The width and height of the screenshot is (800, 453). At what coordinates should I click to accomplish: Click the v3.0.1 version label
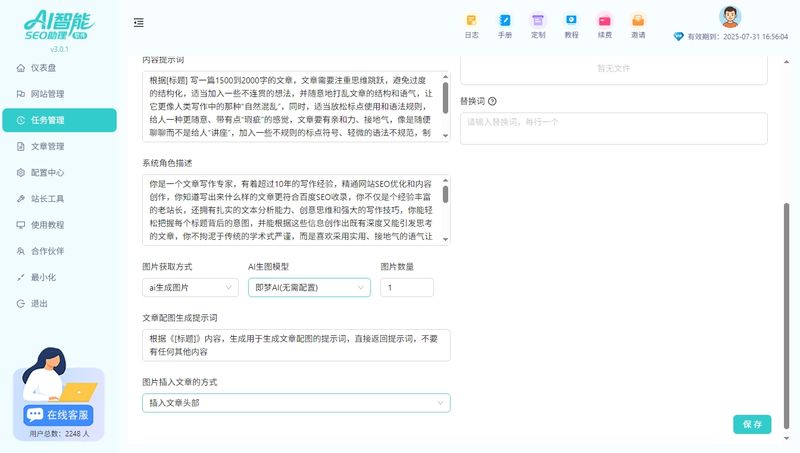59,49
